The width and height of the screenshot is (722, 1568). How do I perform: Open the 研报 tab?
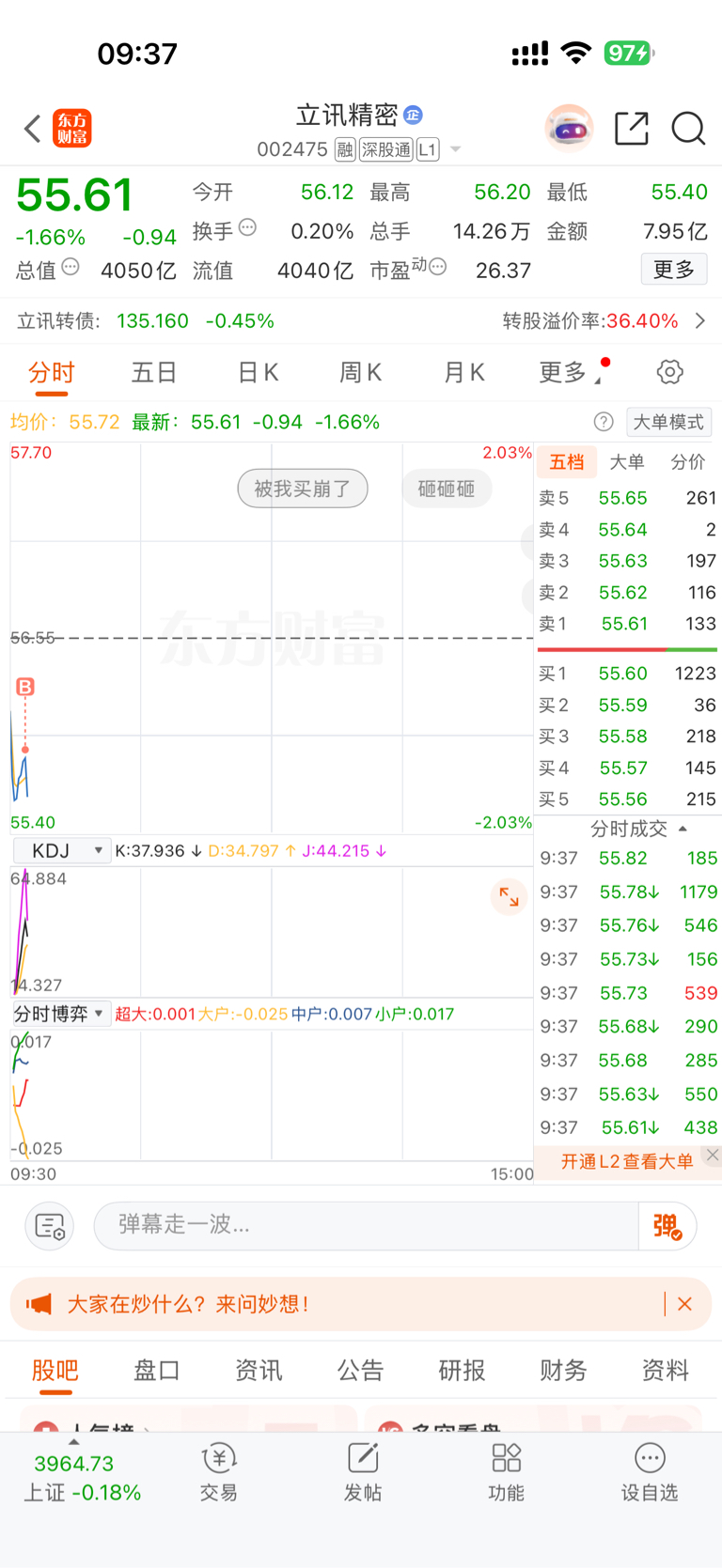462,1371
